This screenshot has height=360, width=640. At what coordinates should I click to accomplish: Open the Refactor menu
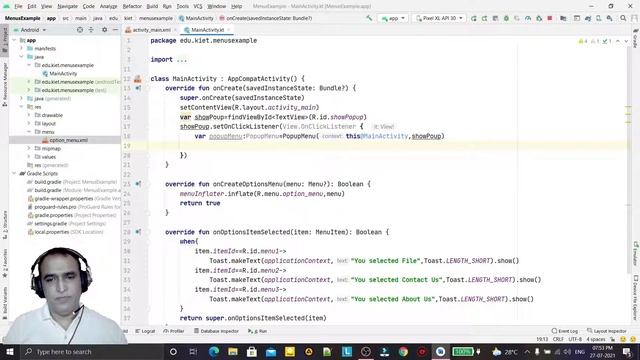[132, 6]
